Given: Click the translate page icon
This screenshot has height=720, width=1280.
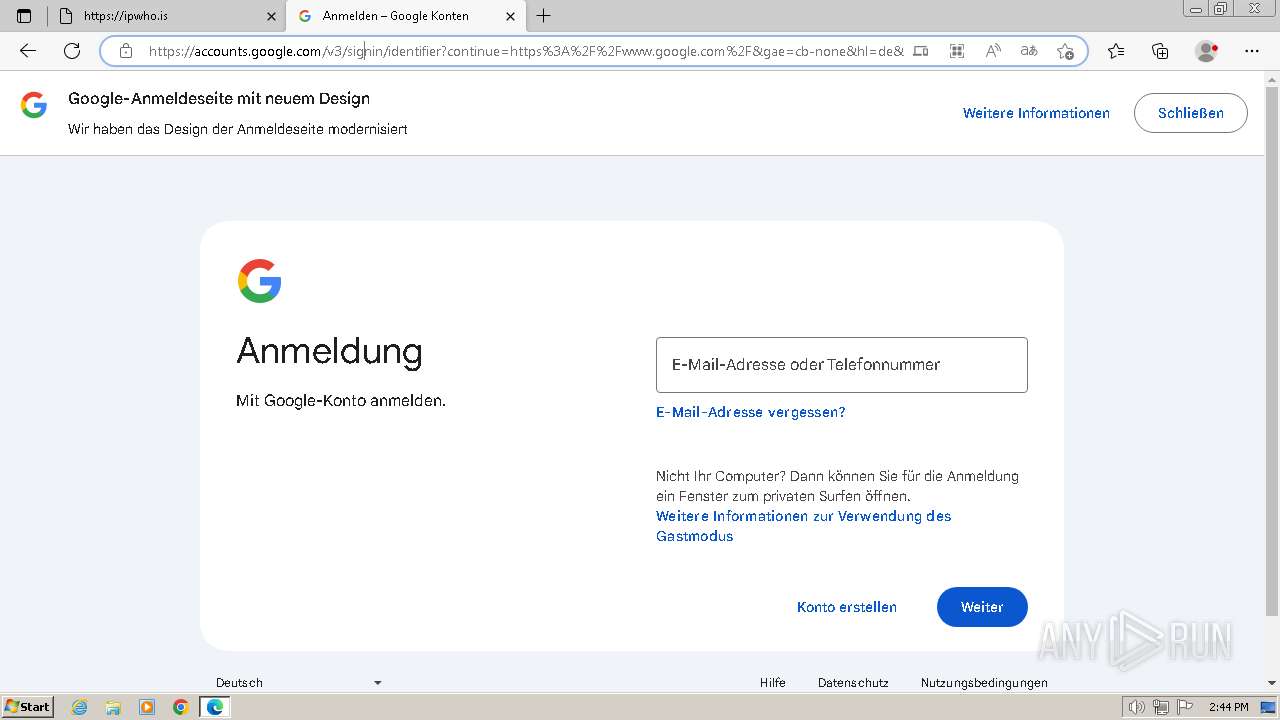Looking at the screenshot, I should pos(1029,51).
